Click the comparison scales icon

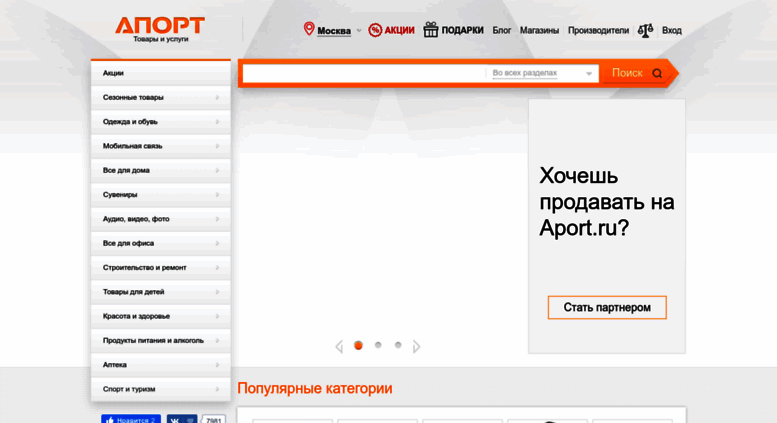click(645, 30)
